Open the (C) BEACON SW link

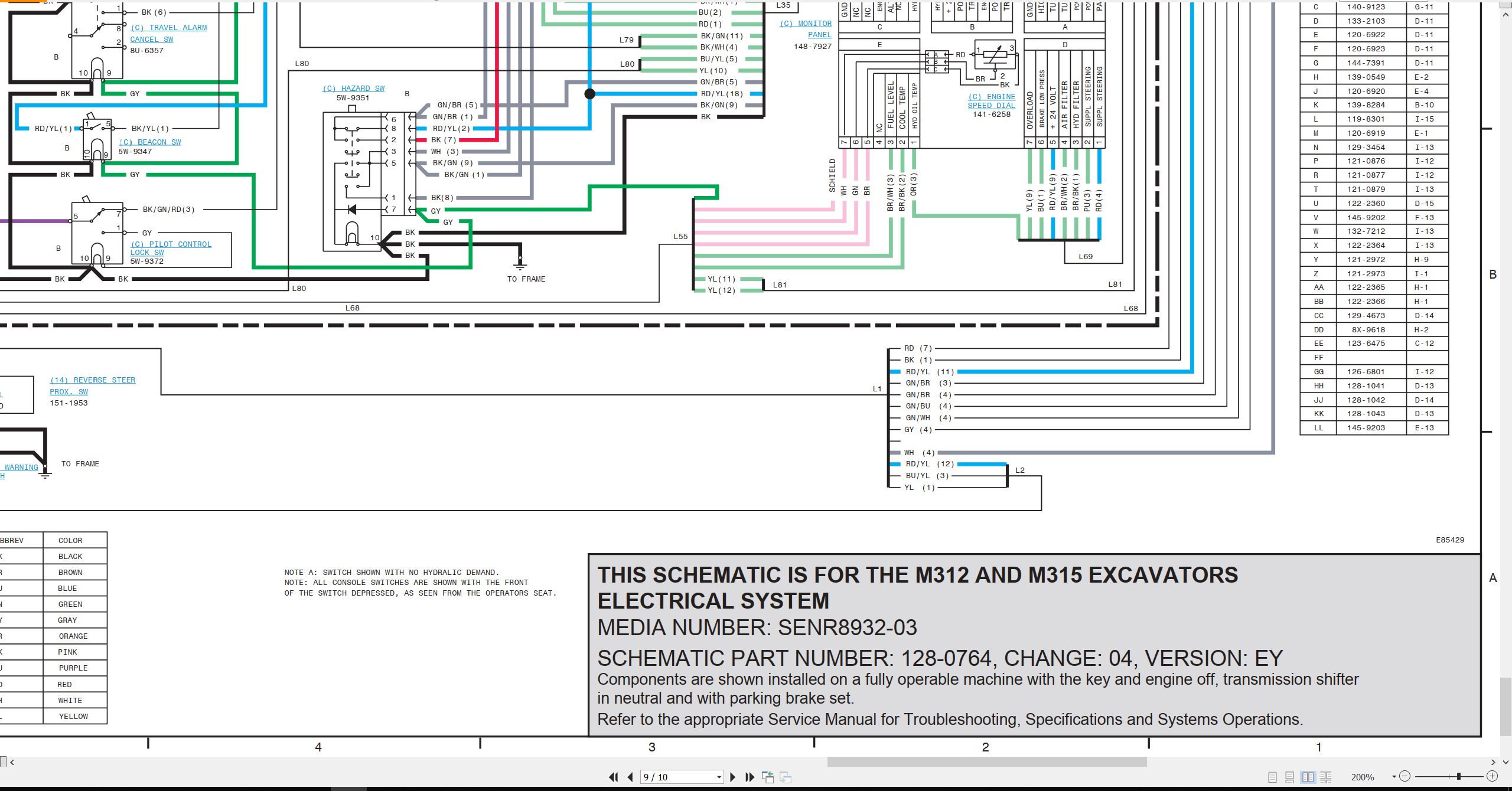[x=150, y=142]
